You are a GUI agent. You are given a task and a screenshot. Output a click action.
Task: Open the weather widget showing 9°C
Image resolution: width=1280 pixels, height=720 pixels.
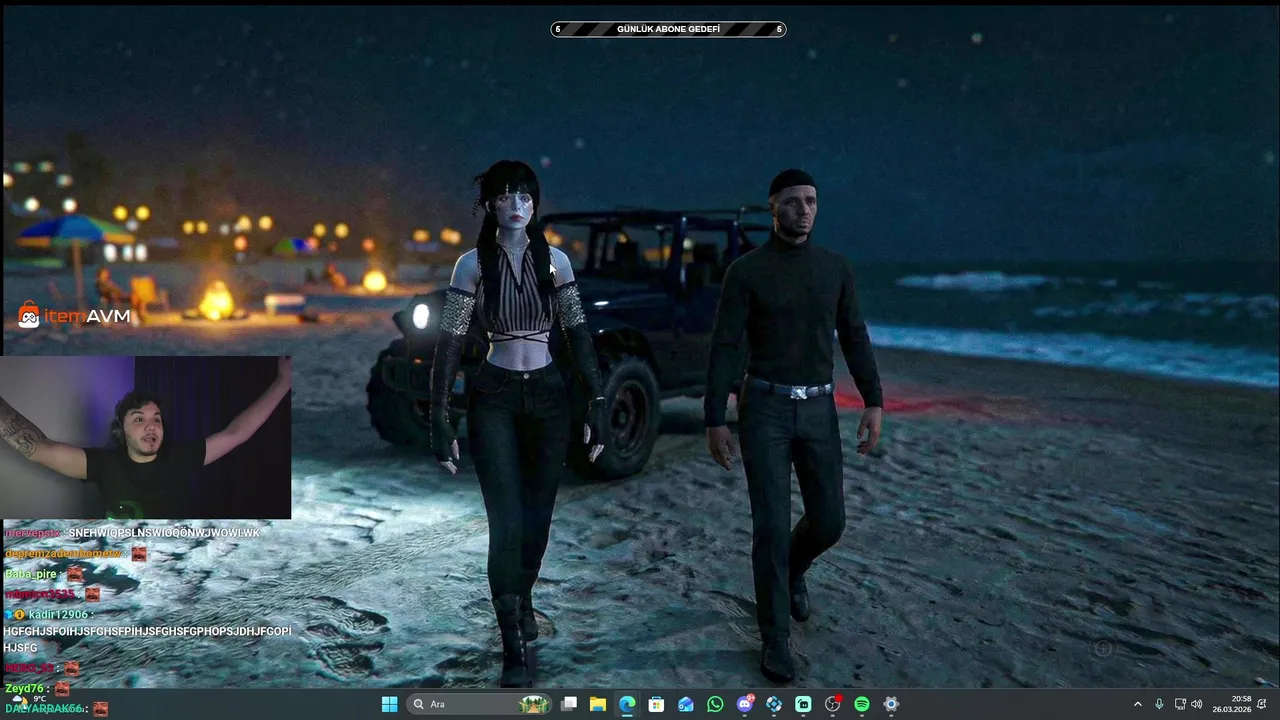(x=30, y=704)
